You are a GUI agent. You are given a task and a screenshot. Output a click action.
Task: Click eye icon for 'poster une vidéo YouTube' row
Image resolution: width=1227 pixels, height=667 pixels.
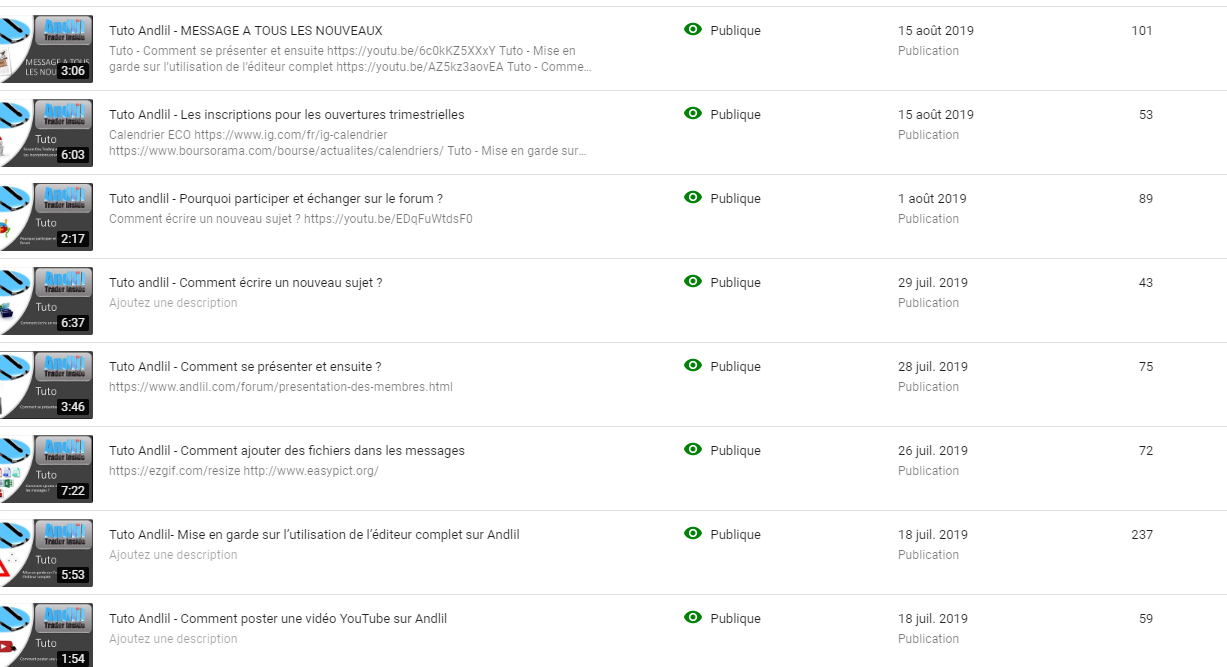click(692, 618)
